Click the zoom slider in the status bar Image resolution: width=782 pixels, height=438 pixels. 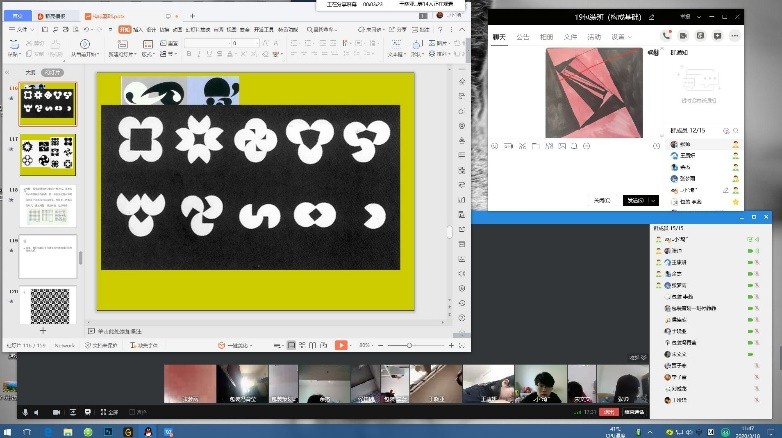coord(410,345)
